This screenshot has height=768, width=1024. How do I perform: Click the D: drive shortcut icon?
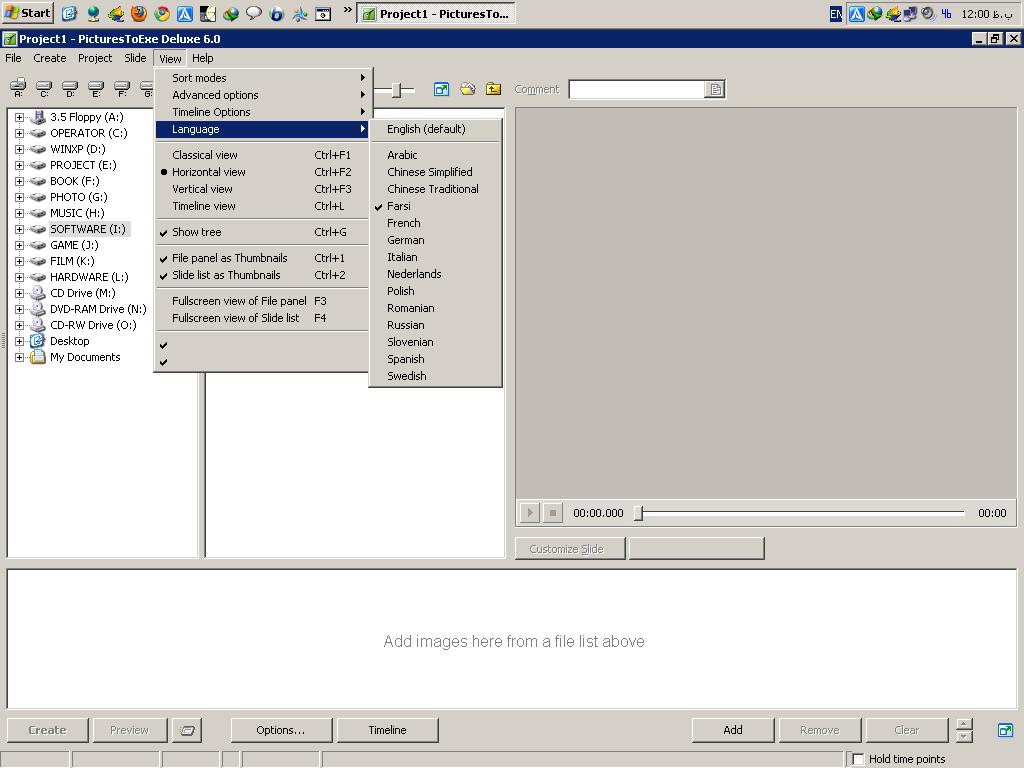pos(70,88)
